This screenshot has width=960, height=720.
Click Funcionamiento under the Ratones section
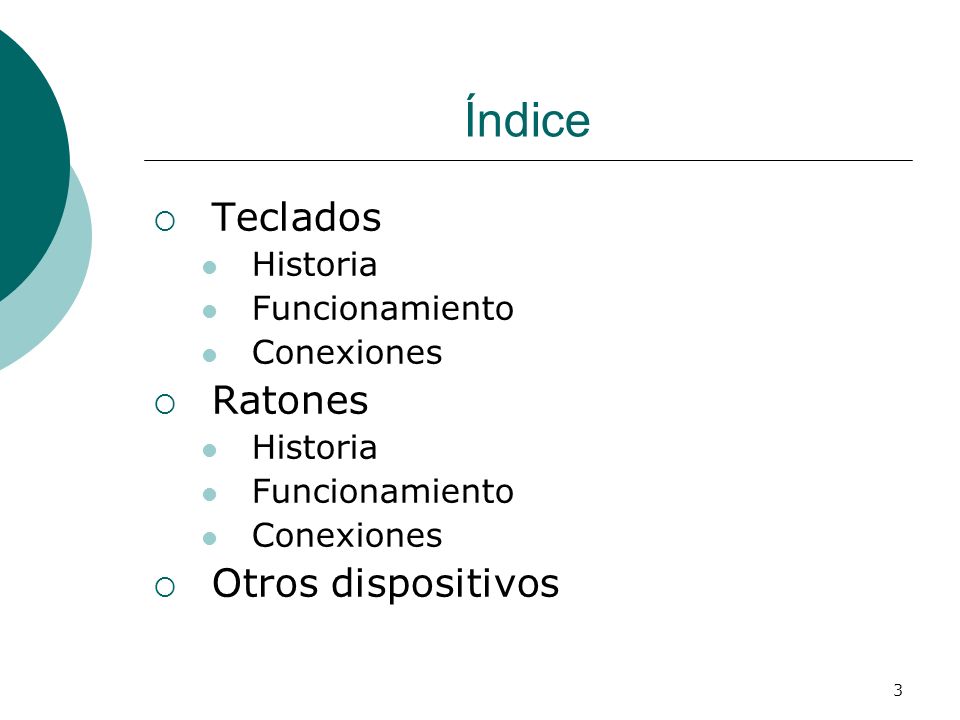click(x=383, y=492)
